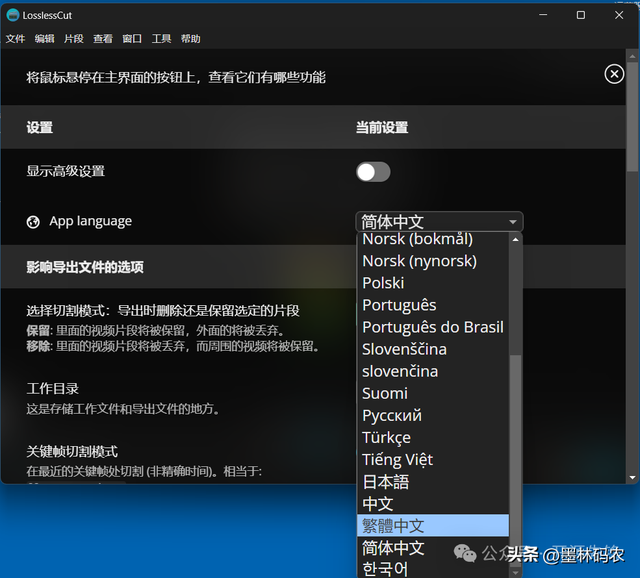Close the settings panel with the X icon

coord(614,74)
